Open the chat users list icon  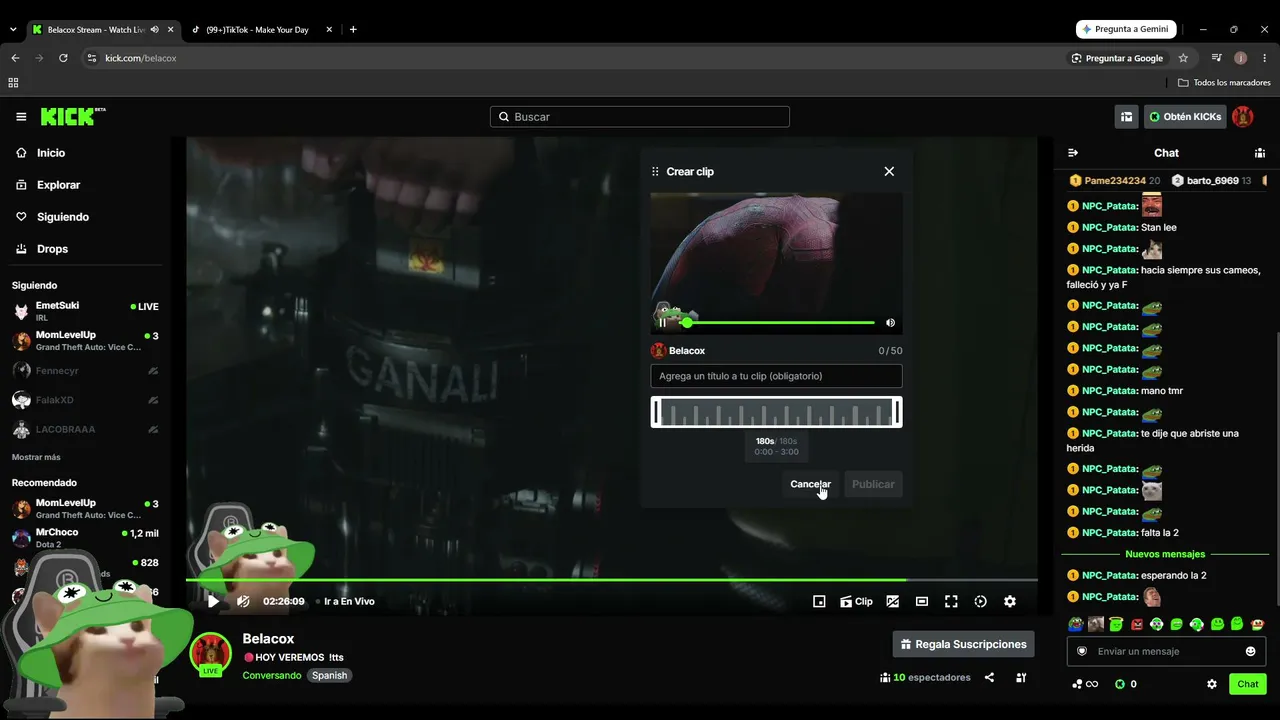(x=1260, y=153)
